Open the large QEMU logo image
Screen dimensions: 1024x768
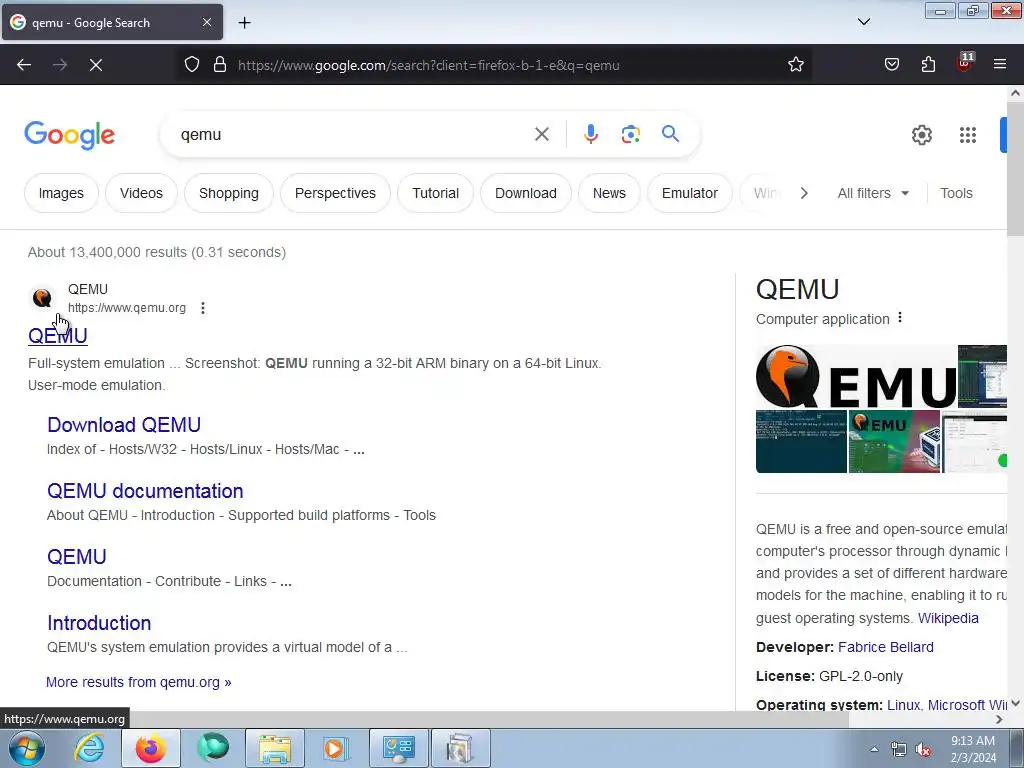coord(856,376)
